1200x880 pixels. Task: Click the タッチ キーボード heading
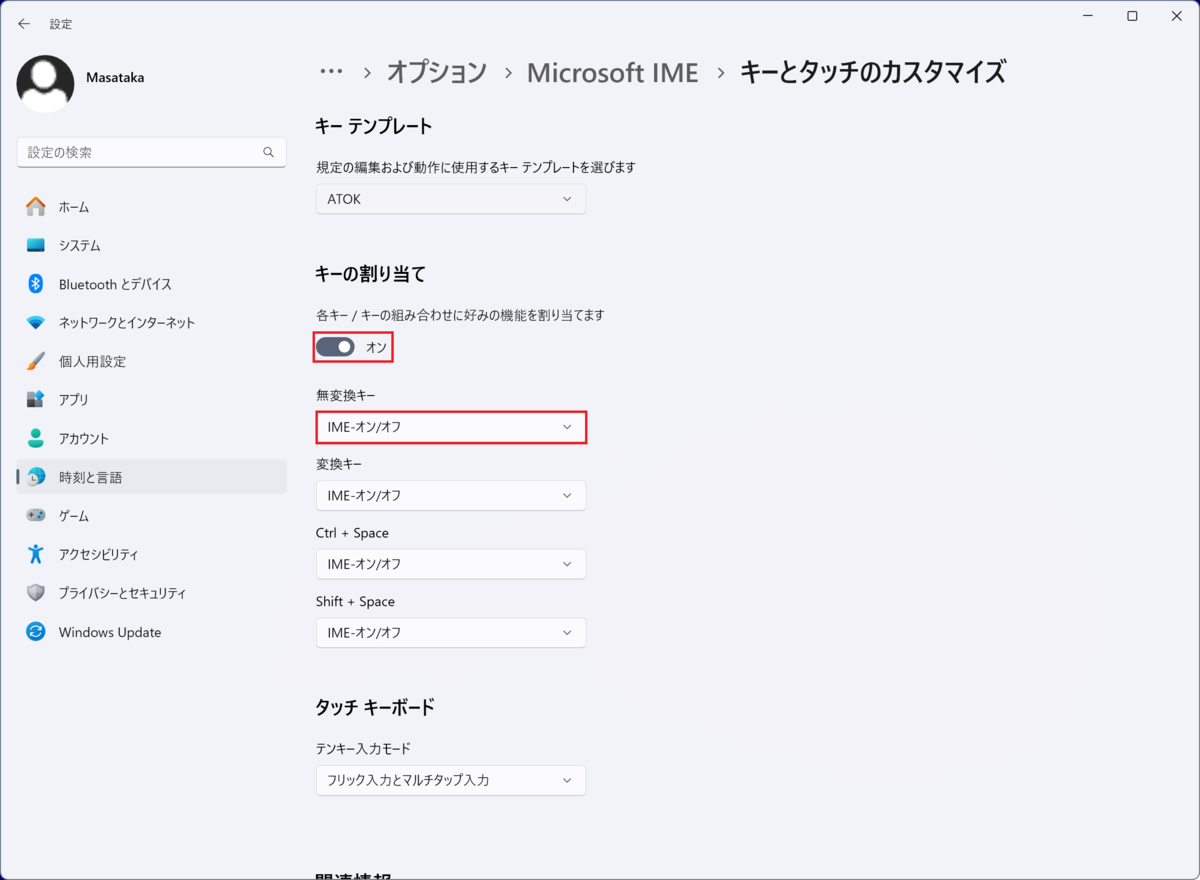point(375,707)
